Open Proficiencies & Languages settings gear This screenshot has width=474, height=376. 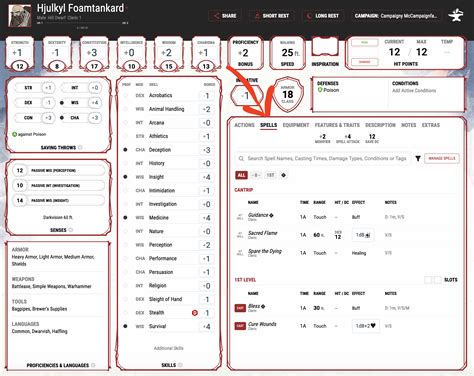pyautogui.click(x=93, y=365)
